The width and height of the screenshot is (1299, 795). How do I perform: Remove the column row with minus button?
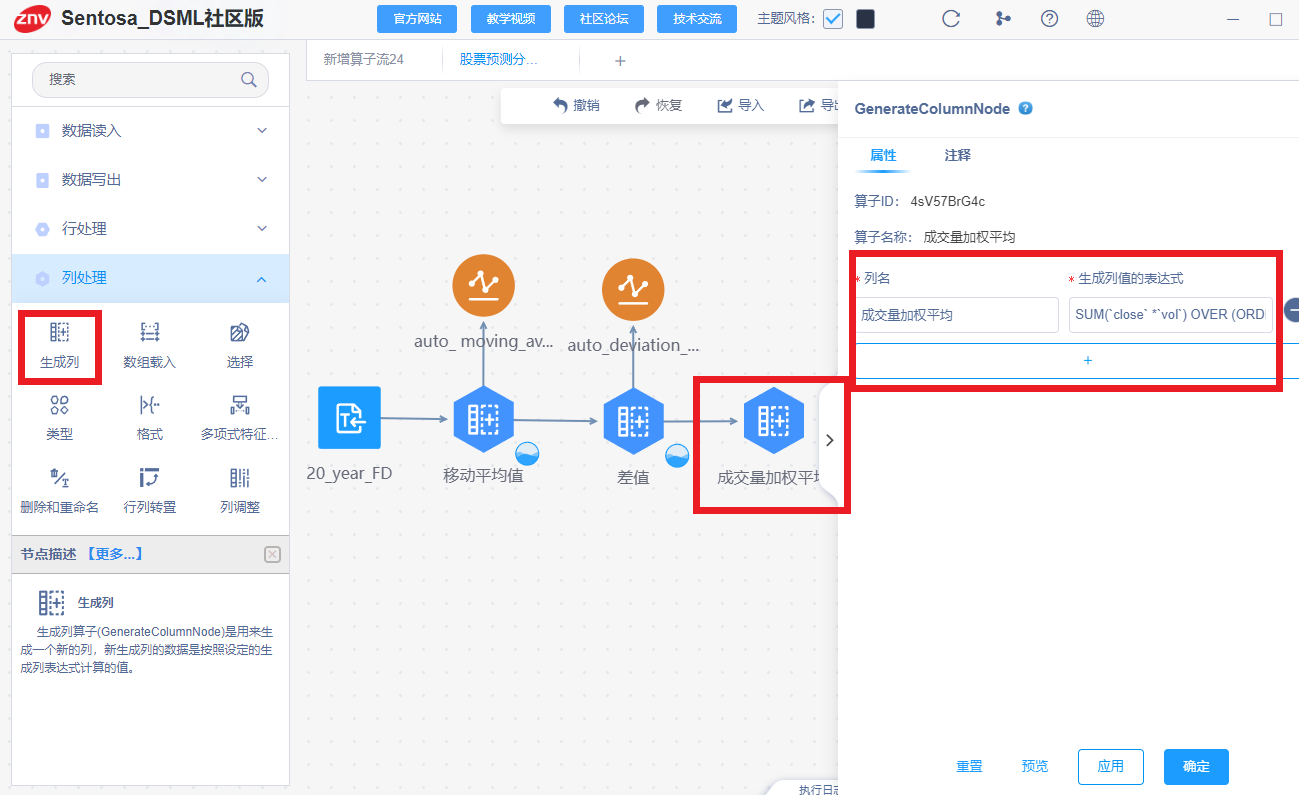click(x=1292, y=310)
